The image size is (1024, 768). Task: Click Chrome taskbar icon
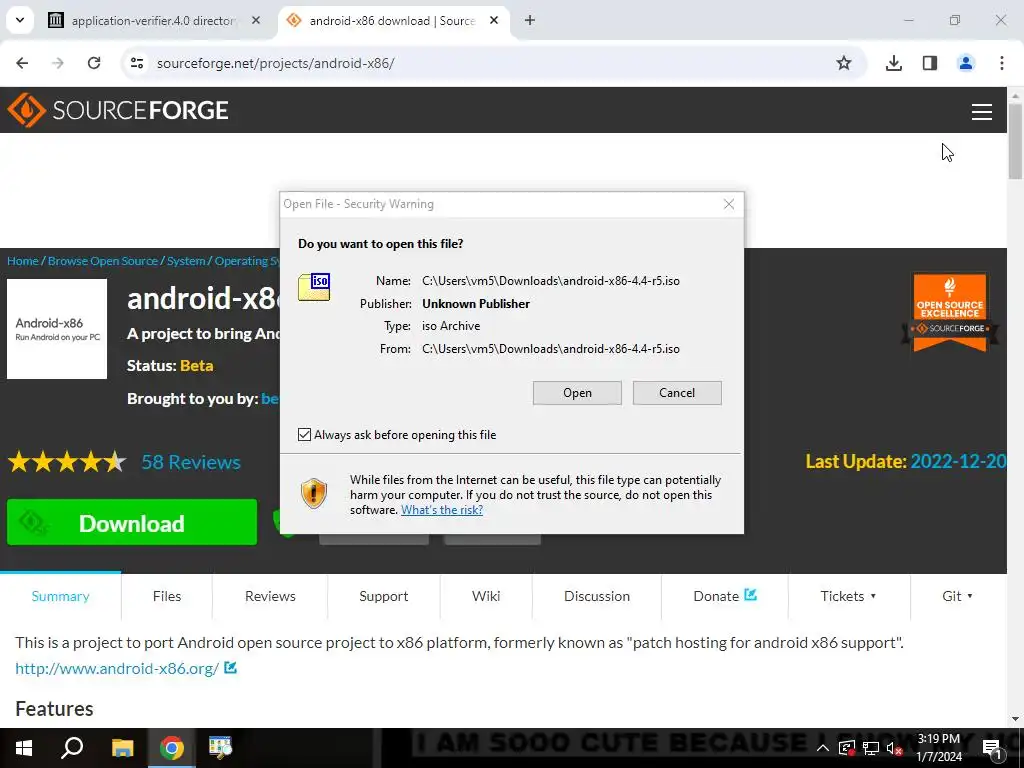coord(172,748)
